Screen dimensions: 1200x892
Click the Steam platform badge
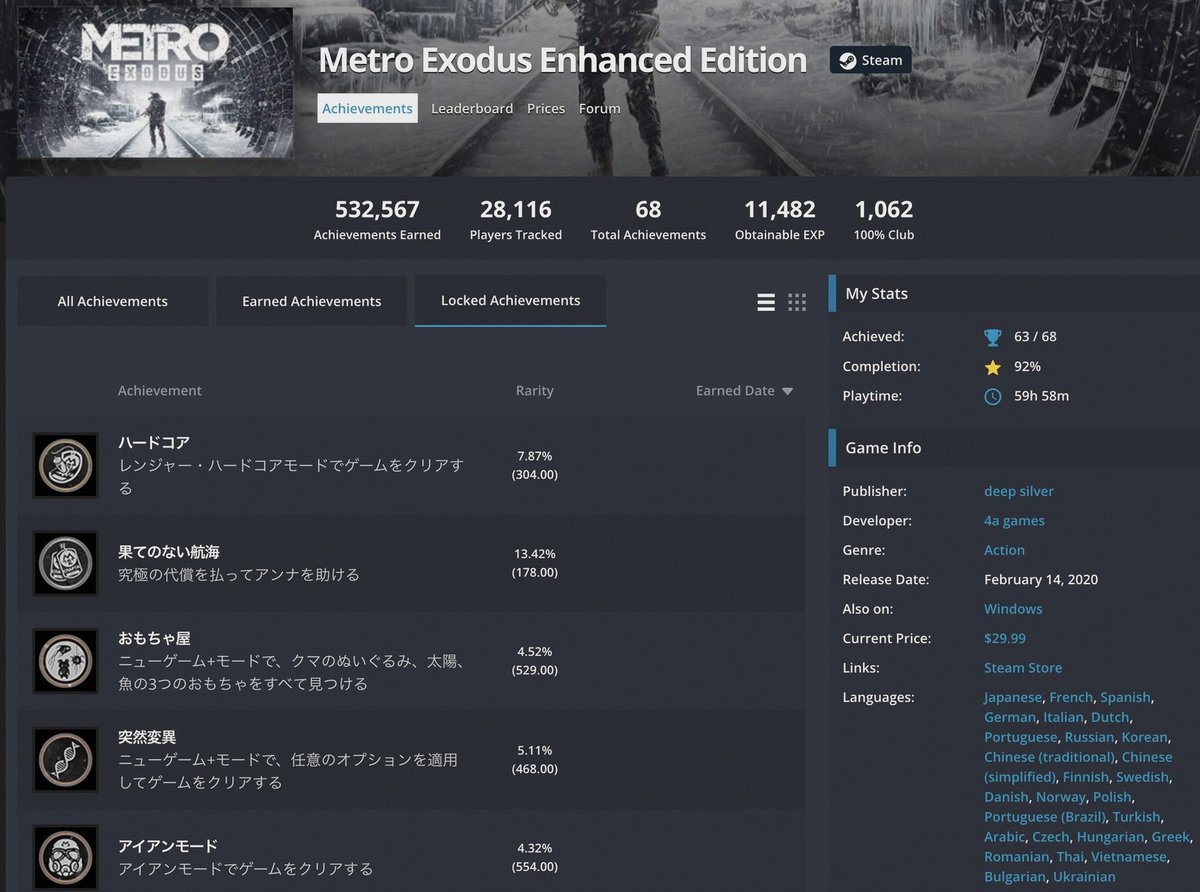[x=870, y=60]
